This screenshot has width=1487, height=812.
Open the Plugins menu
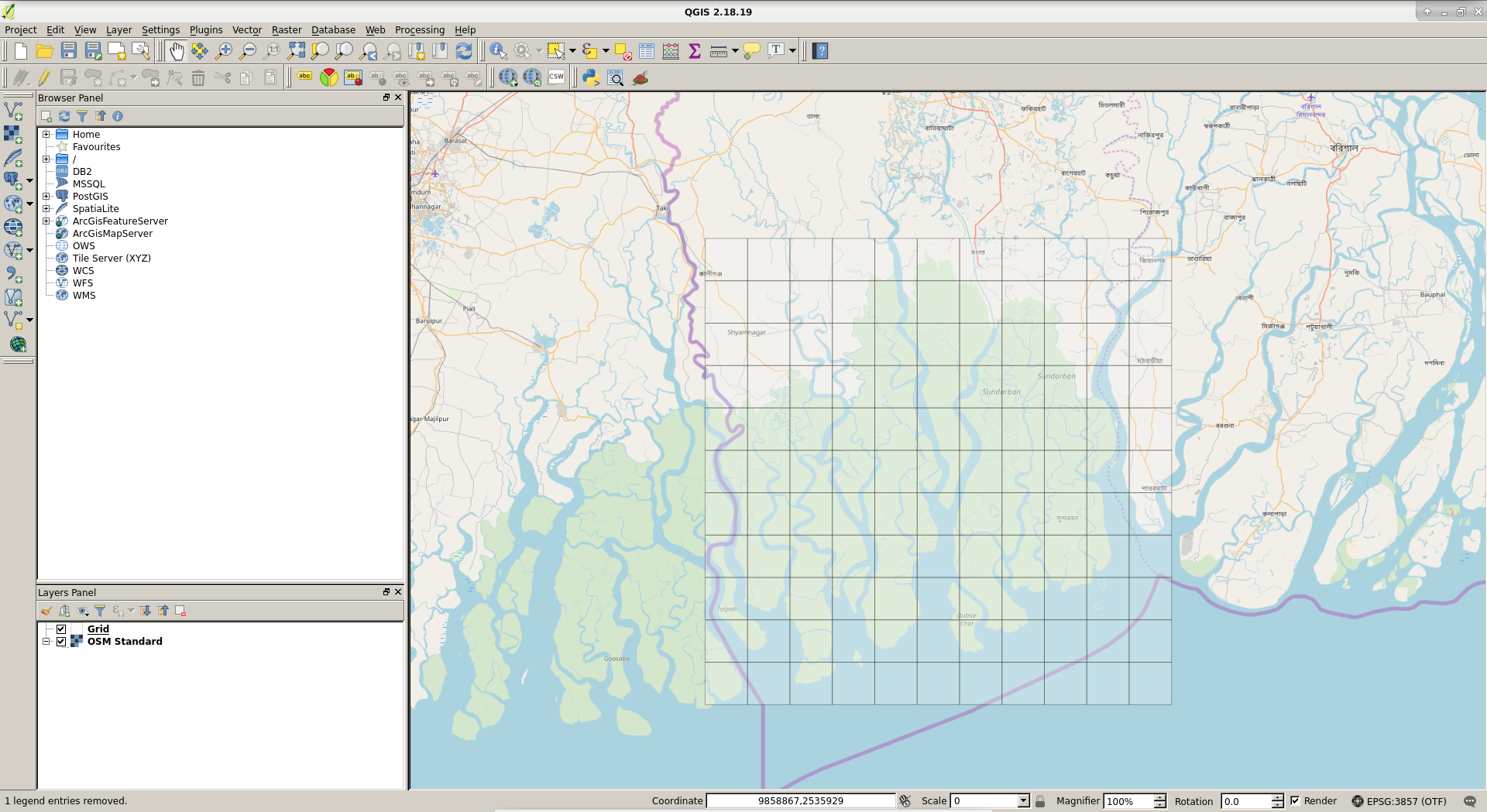206,30
